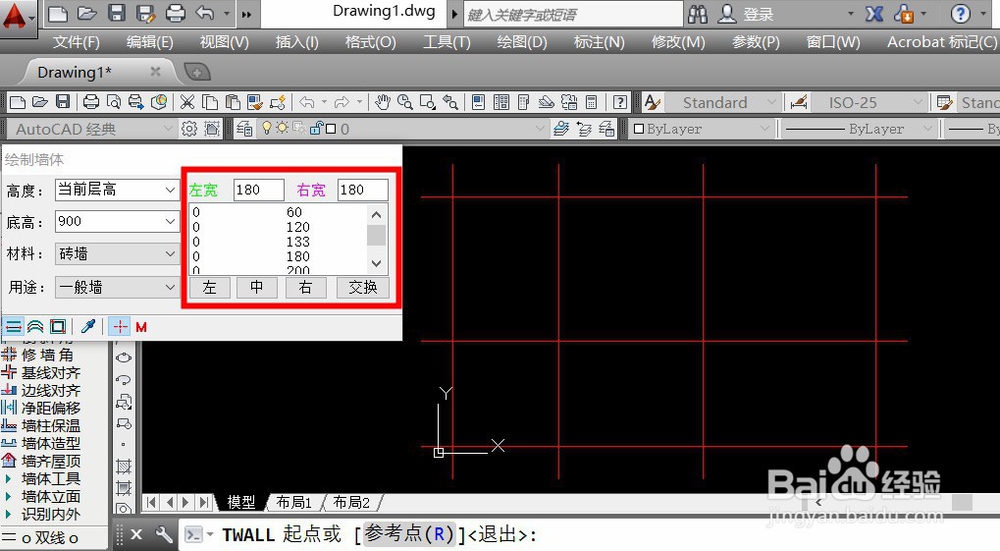
Task: Click the wall property eyedropper icon
Action: (88, 327)
